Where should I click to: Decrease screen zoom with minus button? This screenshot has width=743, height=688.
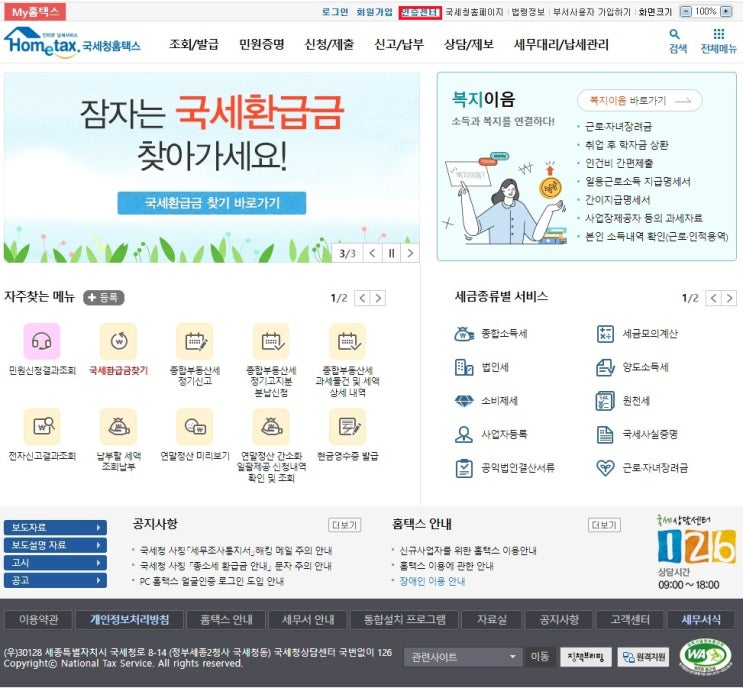(686, 11)
